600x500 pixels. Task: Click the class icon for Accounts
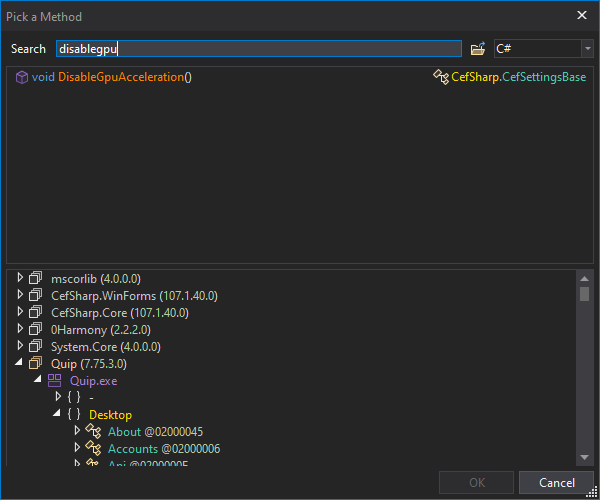pyautogui.click(x=93, y=448)
